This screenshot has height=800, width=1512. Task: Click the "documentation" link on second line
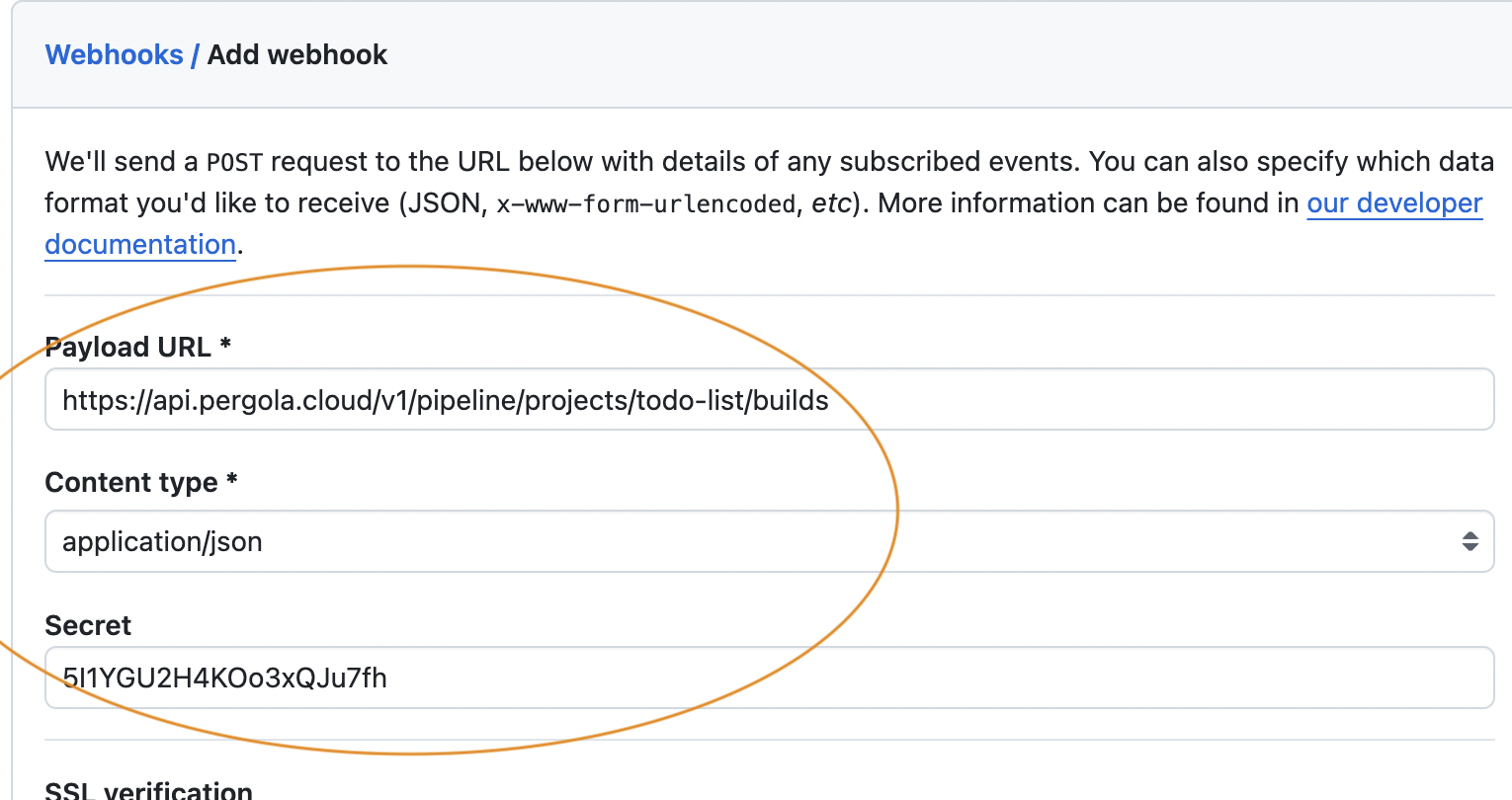[x=140, y=245]
